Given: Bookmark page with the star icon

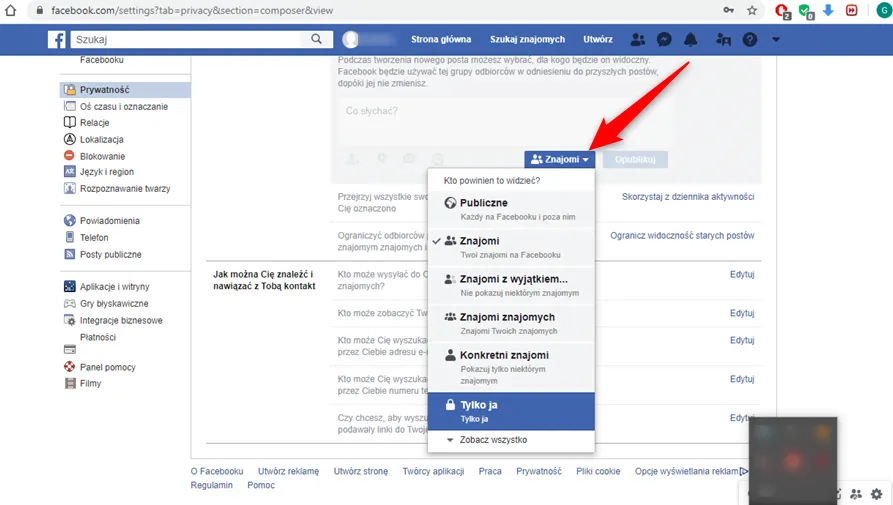Looking at the screenshot, I should [x=752, y=10].
